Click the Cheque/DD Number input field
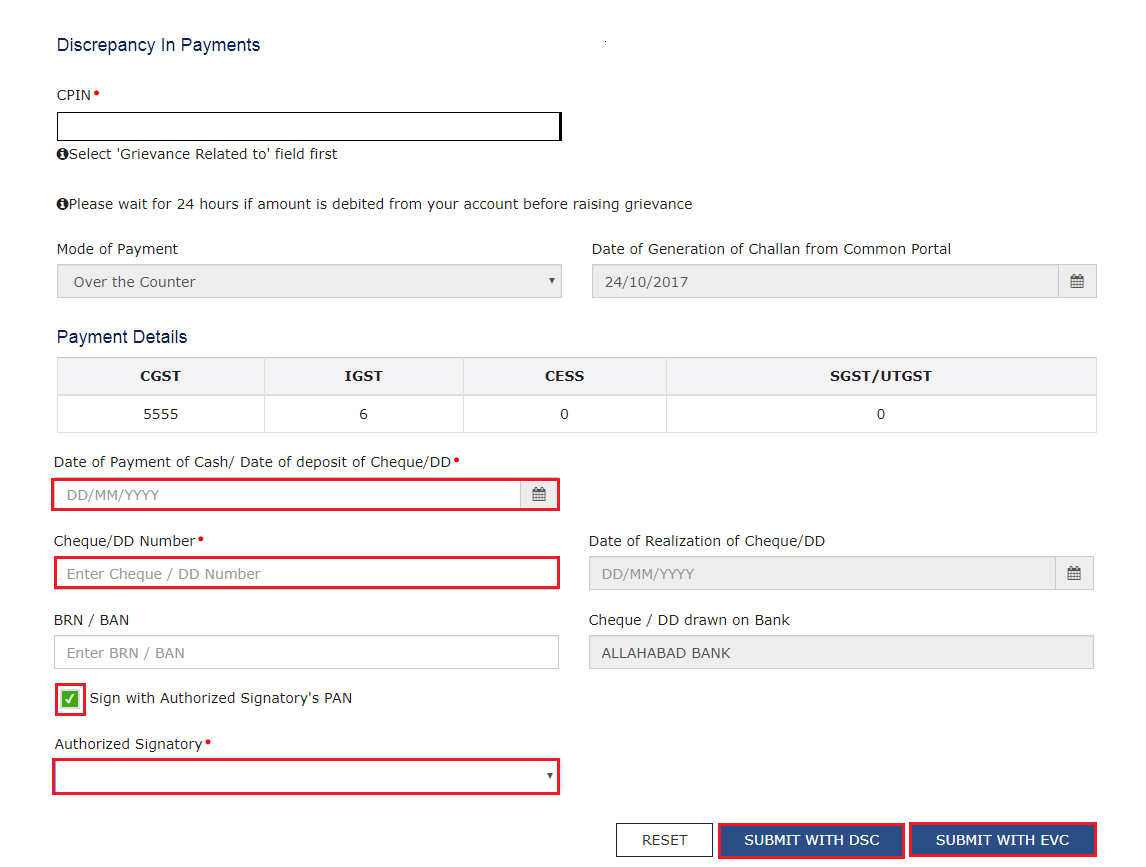 point(307,572)
